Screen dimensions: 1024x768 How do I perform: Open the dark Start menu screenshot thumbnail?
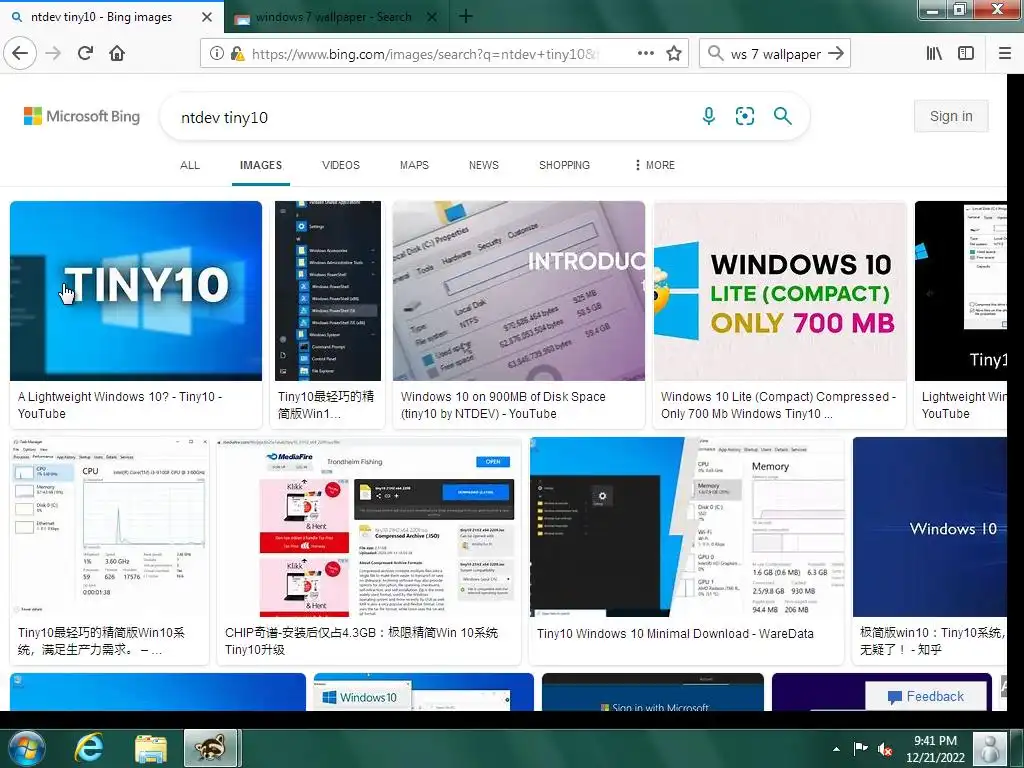coord(328,291)
